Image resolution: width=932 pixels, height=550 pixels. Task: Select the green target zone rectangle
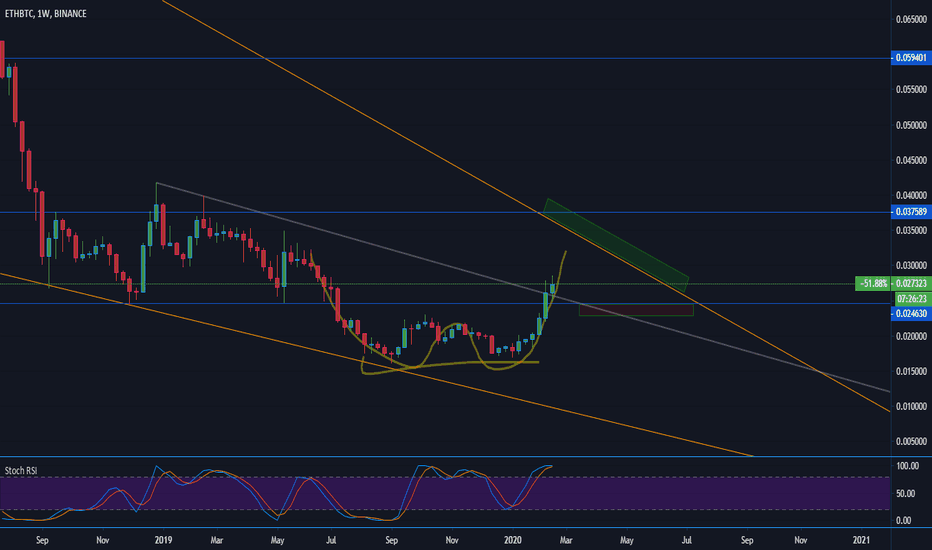(x=618, y=244)
